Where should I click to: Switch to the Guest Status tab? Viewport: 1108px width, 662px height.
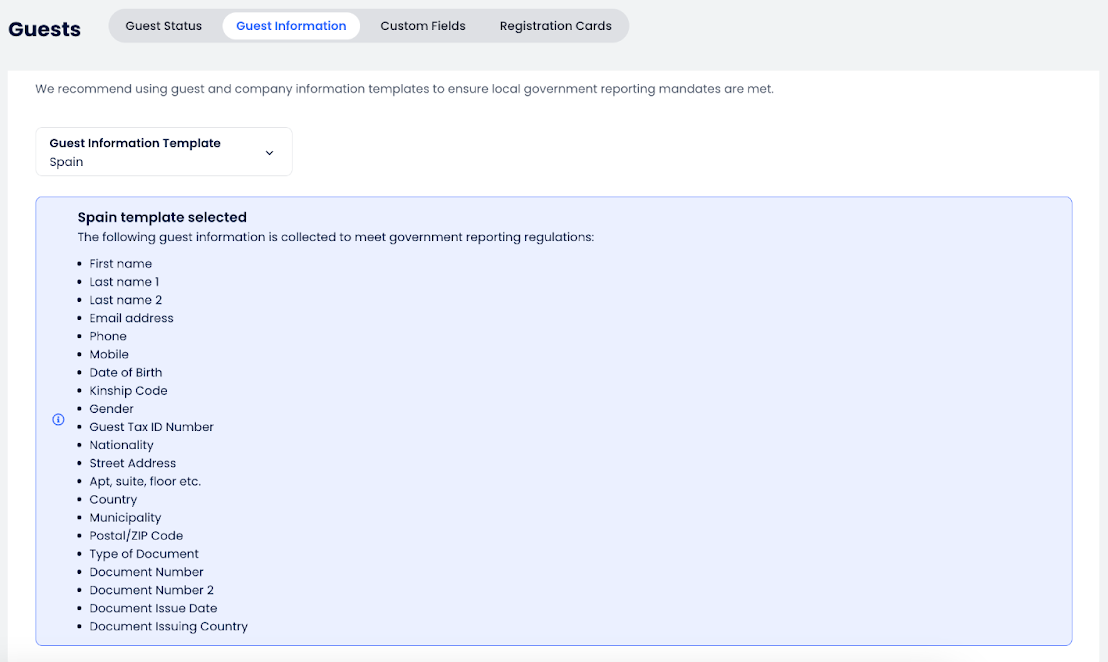click(x=164, y=26)
